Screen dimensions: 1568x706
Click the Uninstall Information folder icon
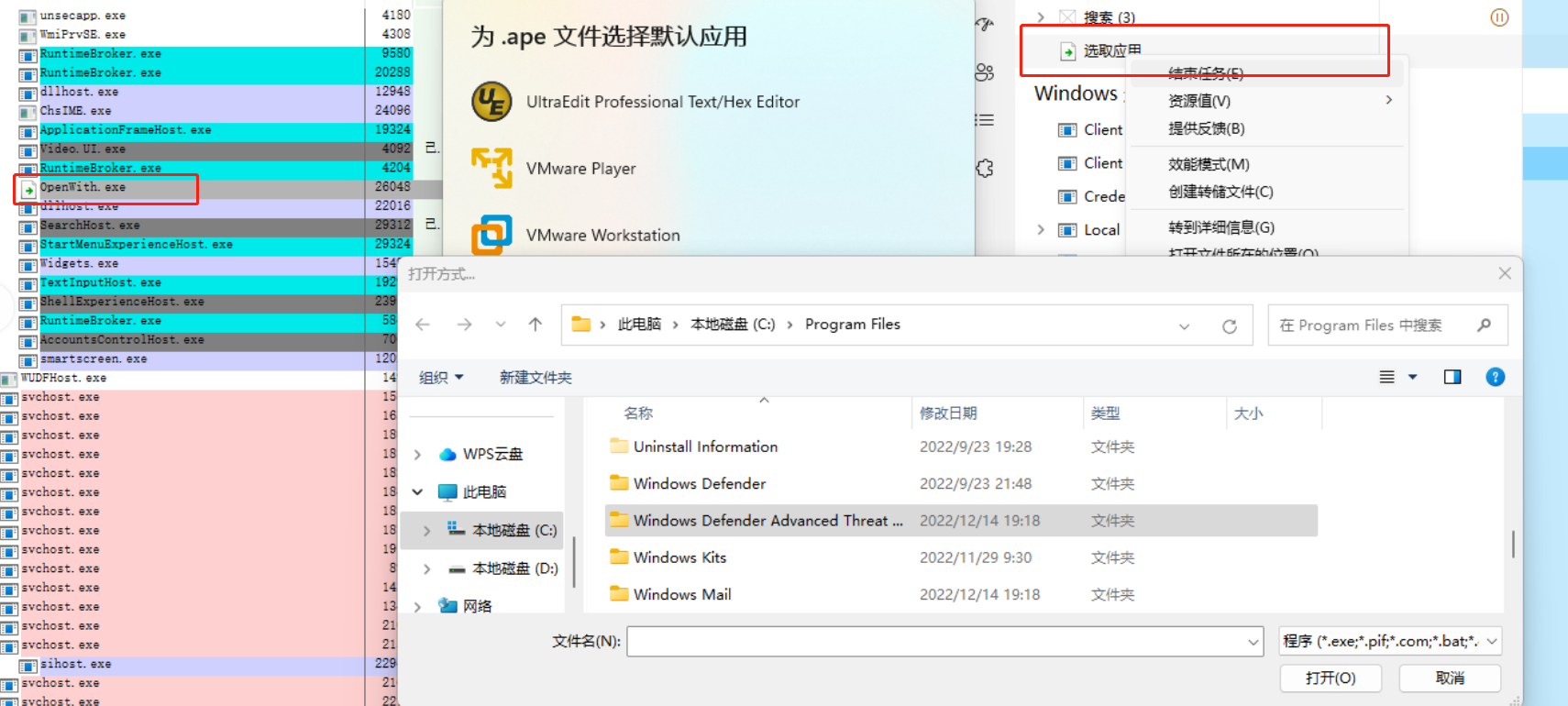pos(619,446)
